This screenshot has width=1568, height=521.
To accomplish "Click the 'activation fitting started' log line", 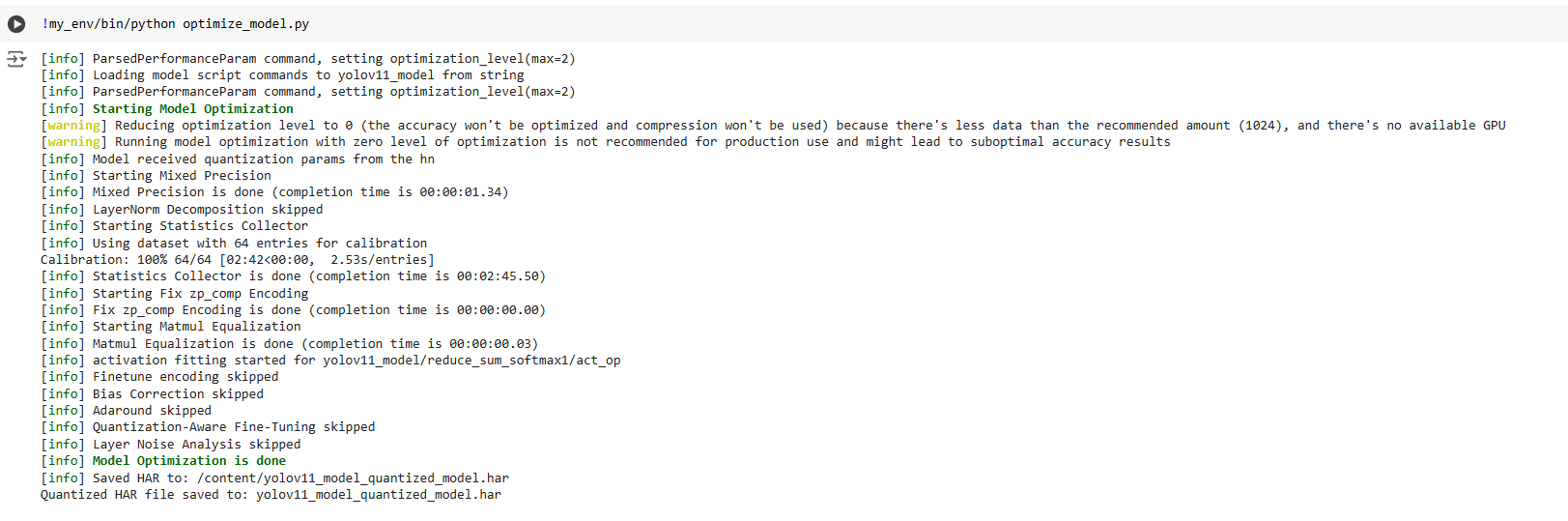I will point(330,361).
